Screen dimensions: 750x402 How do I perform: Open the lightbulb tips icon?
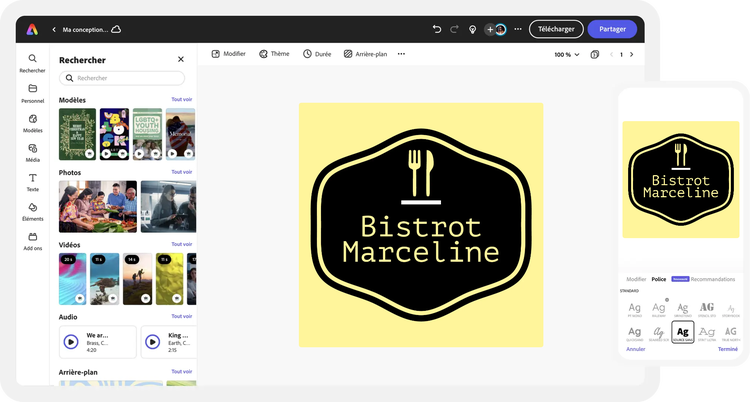[472, 30]
